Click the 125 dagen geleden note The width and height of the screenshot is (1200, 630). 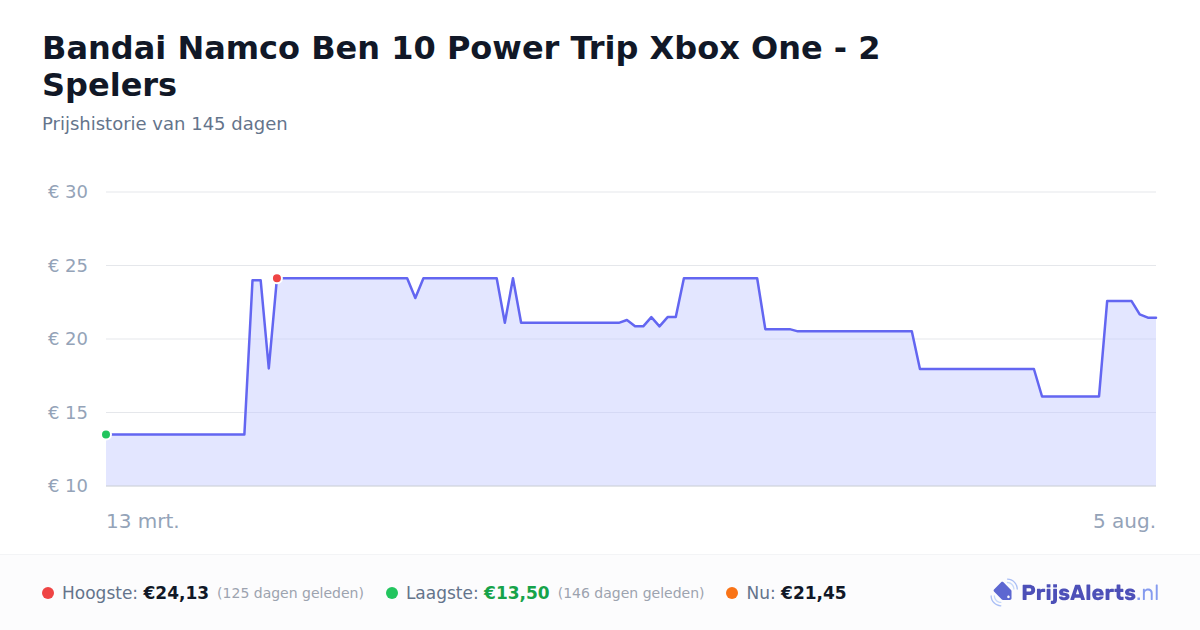[x=290, y=594]
